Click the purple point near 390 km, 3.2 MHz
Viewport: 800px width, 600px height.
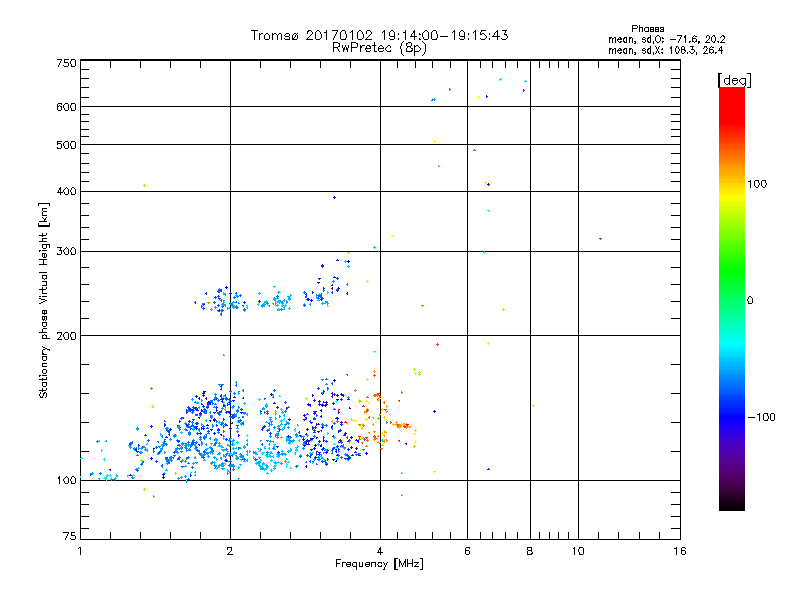[x=335, y=197]
